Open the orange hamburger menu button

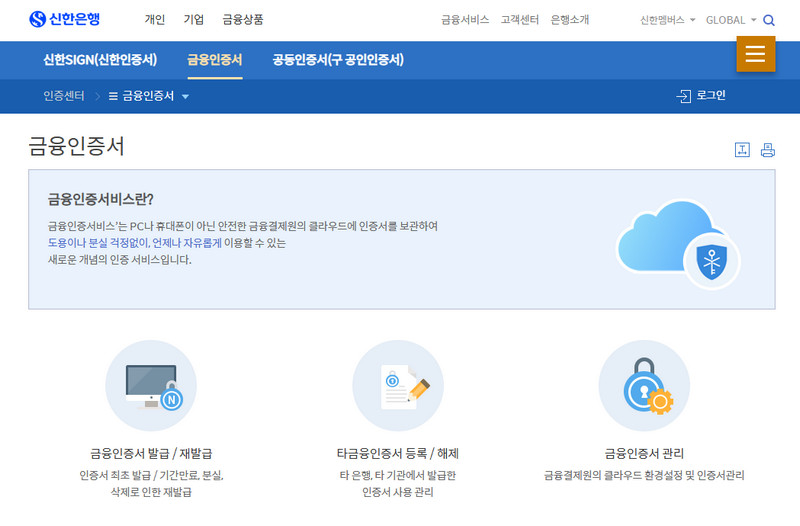pyautogui.click(x=756, y=54)
